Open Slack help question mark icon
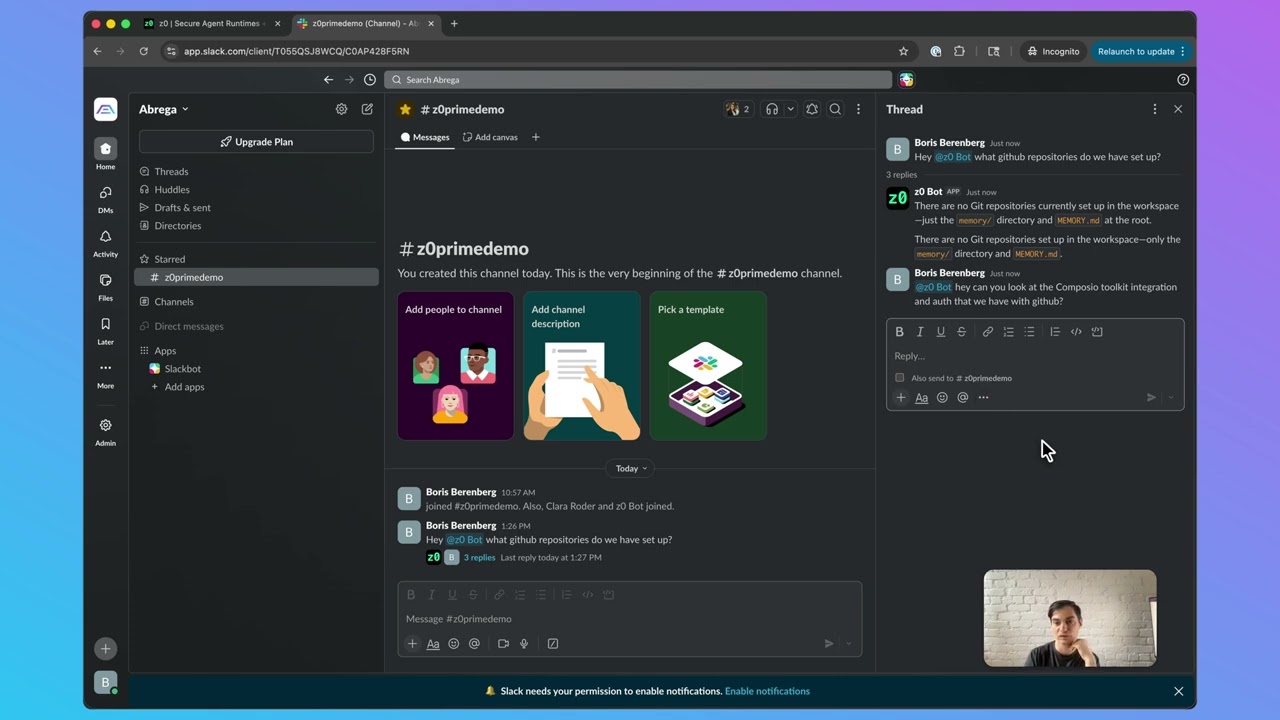The width and height of the screenshot is (1280, 720). 1183,79
